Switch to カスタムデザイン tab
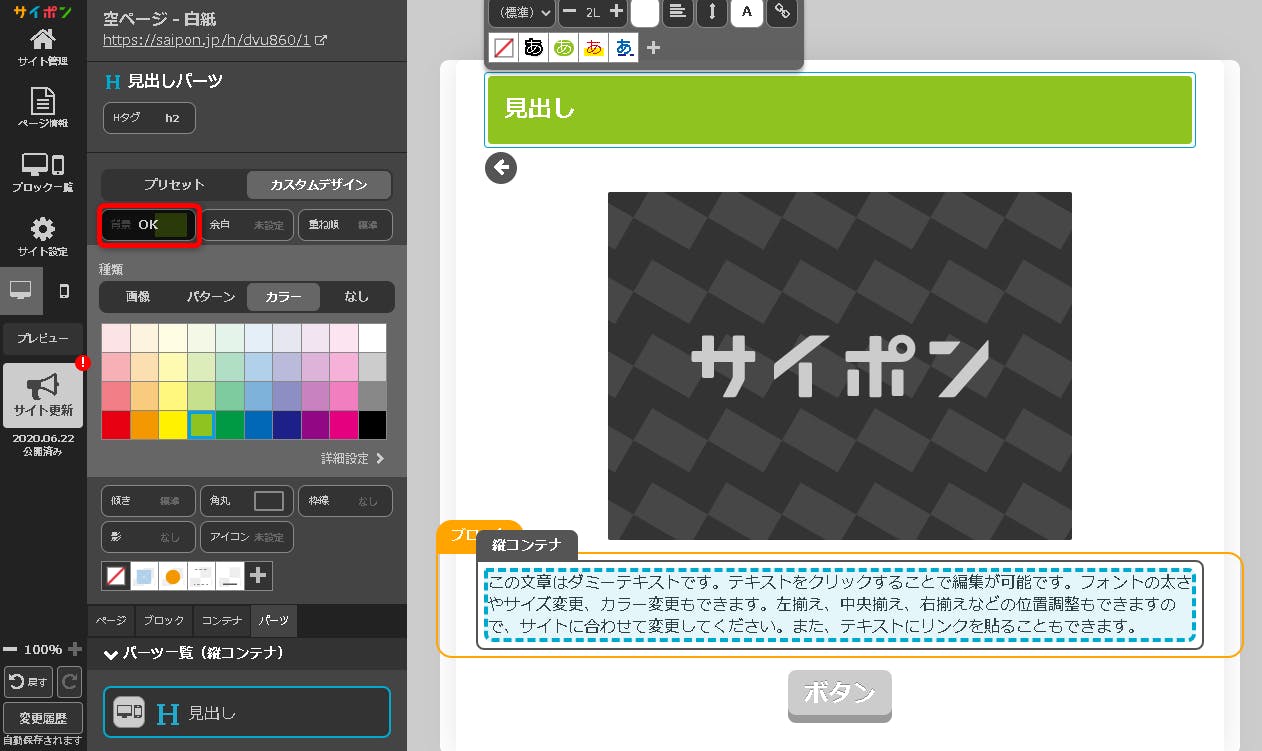 pos(319,185)
